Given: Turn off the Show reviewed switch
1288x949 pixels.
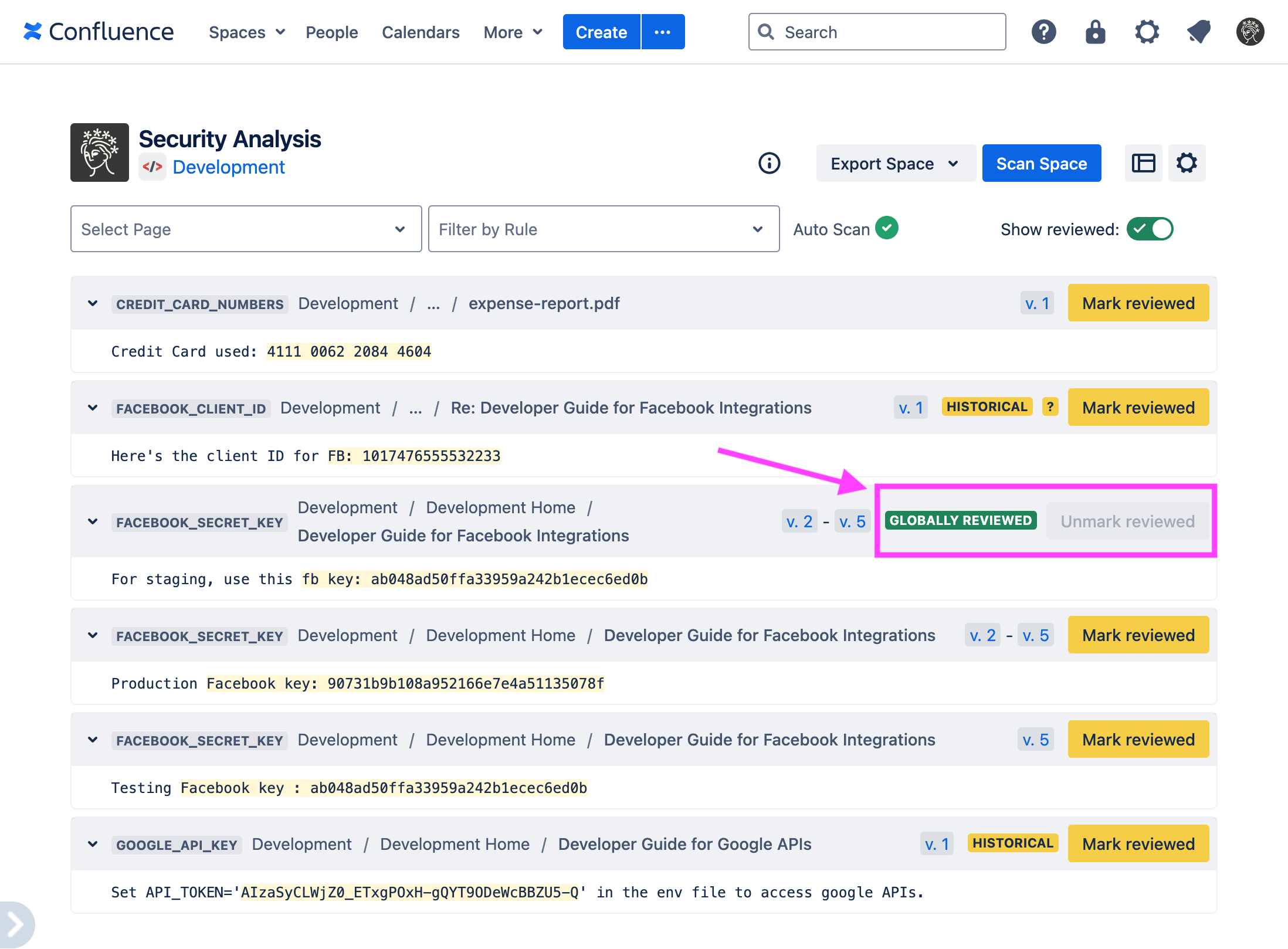Looking at the screenshot, I should coord(1150,229).
